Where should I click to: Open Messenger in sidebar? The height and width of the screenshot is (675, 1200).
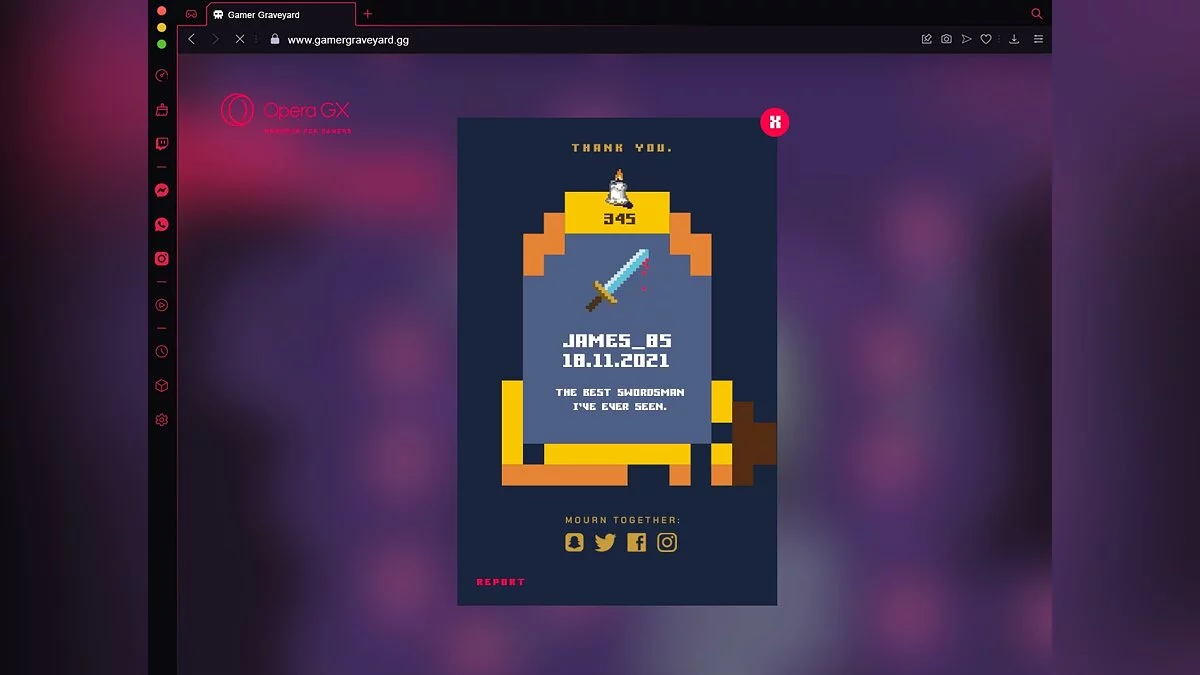point(162,190)
